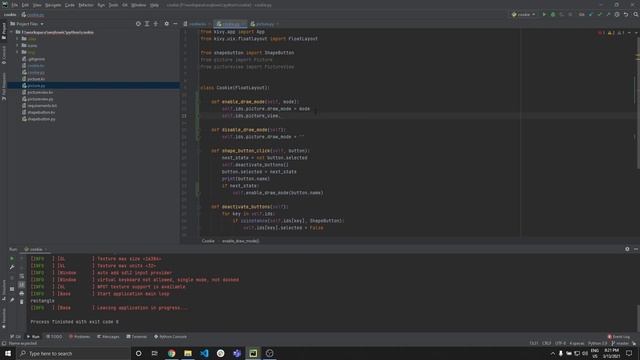640x360 pixels.
Task: Hide the Project tool window
Action: click(x=176, y=24)
